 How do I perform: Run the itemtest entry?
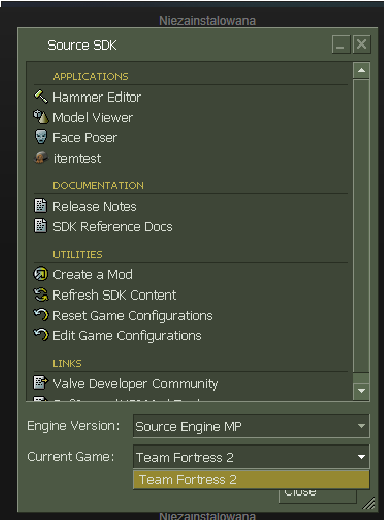pos(77,158)
